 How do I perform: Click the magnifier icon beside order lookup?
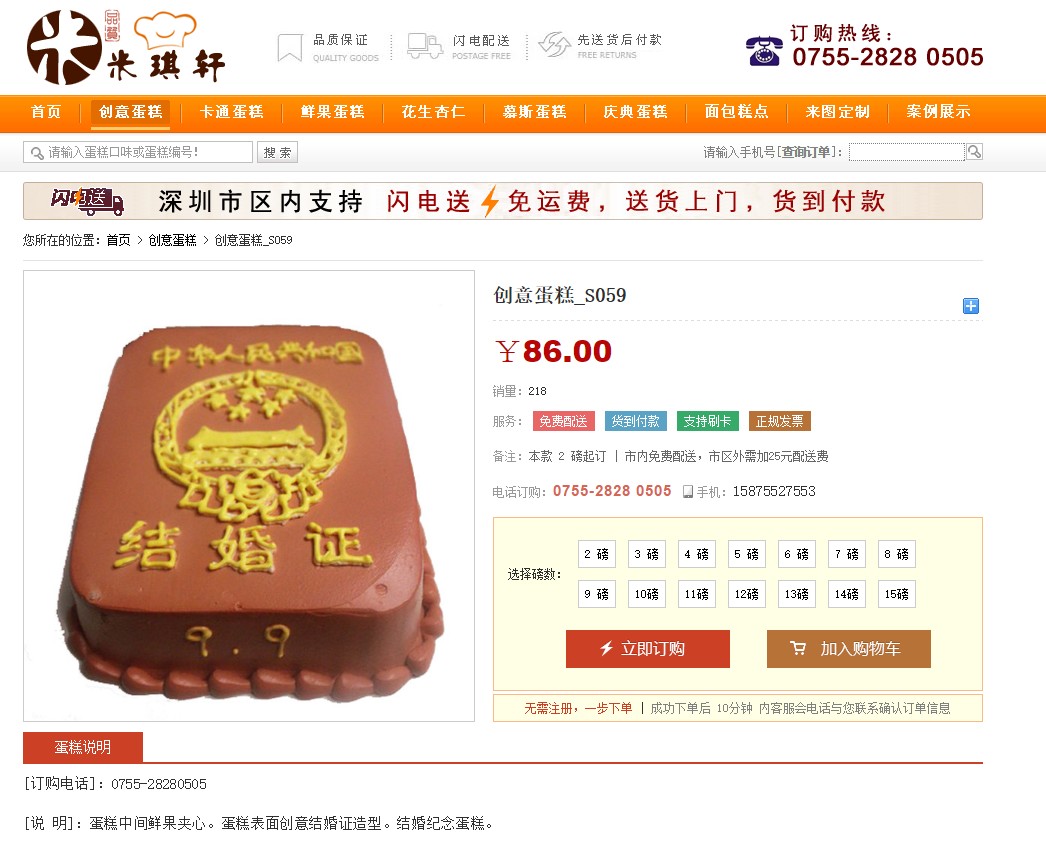[x=974, y=152]
